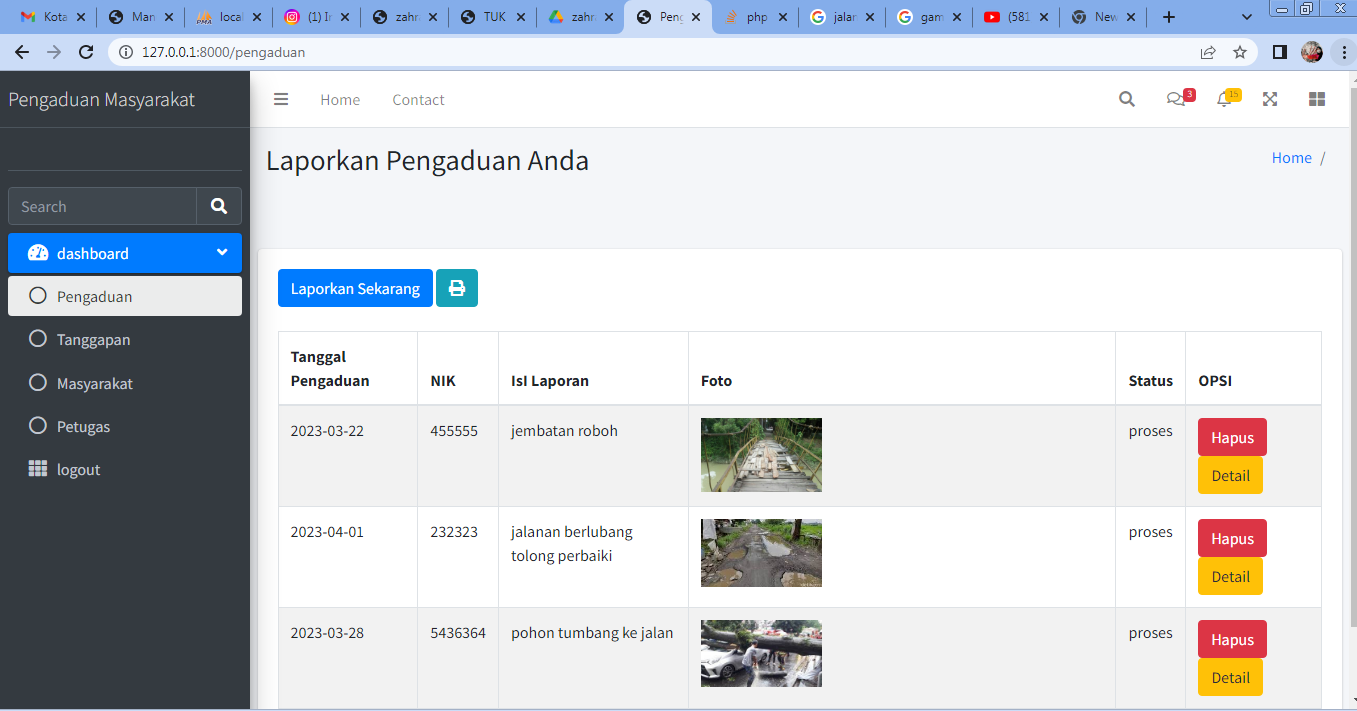
Task: Click the teal print icon button
Action: (x=457, y=288)
